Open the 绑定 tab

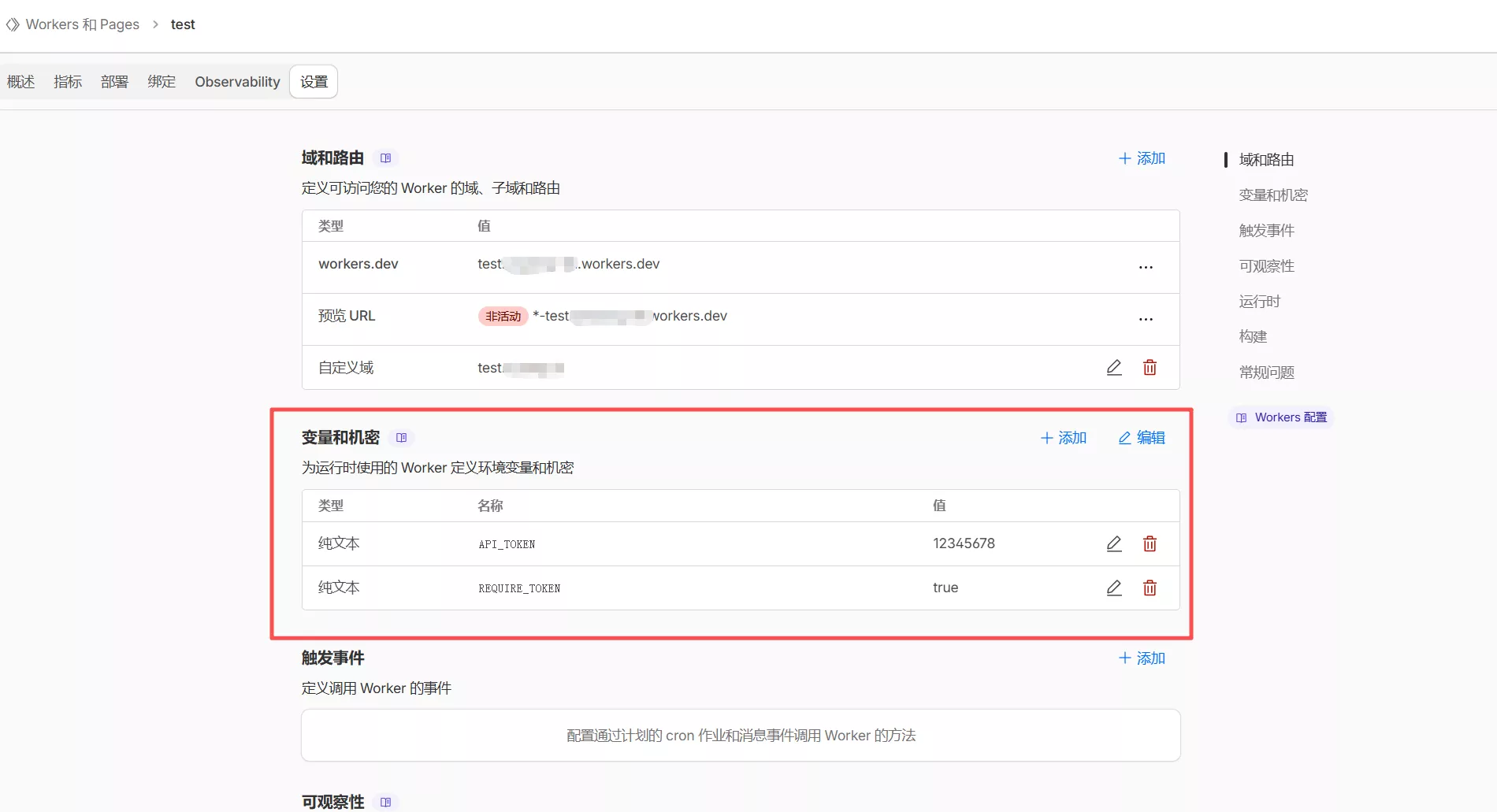click(x=162, y=82)
